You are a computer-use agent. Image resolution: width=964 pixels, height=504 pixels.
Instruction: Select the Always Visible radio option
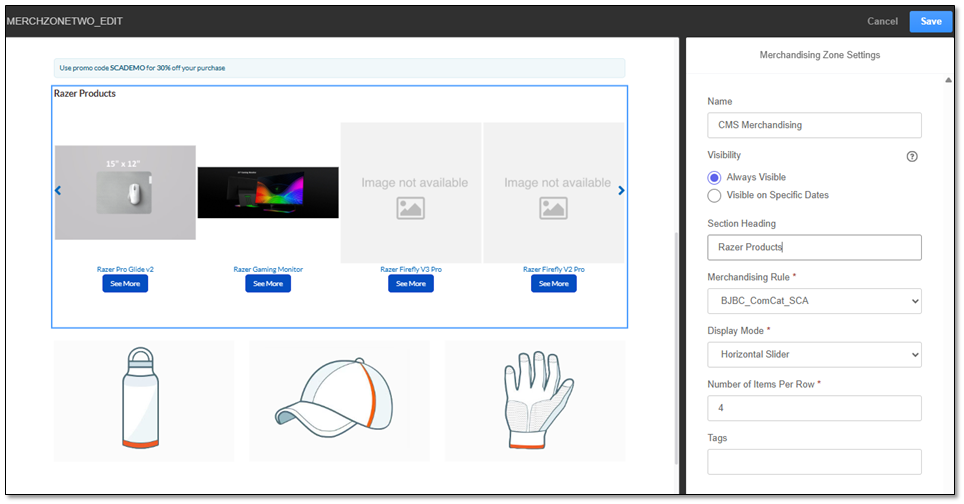pyautogui.click(x=714, y=178)
